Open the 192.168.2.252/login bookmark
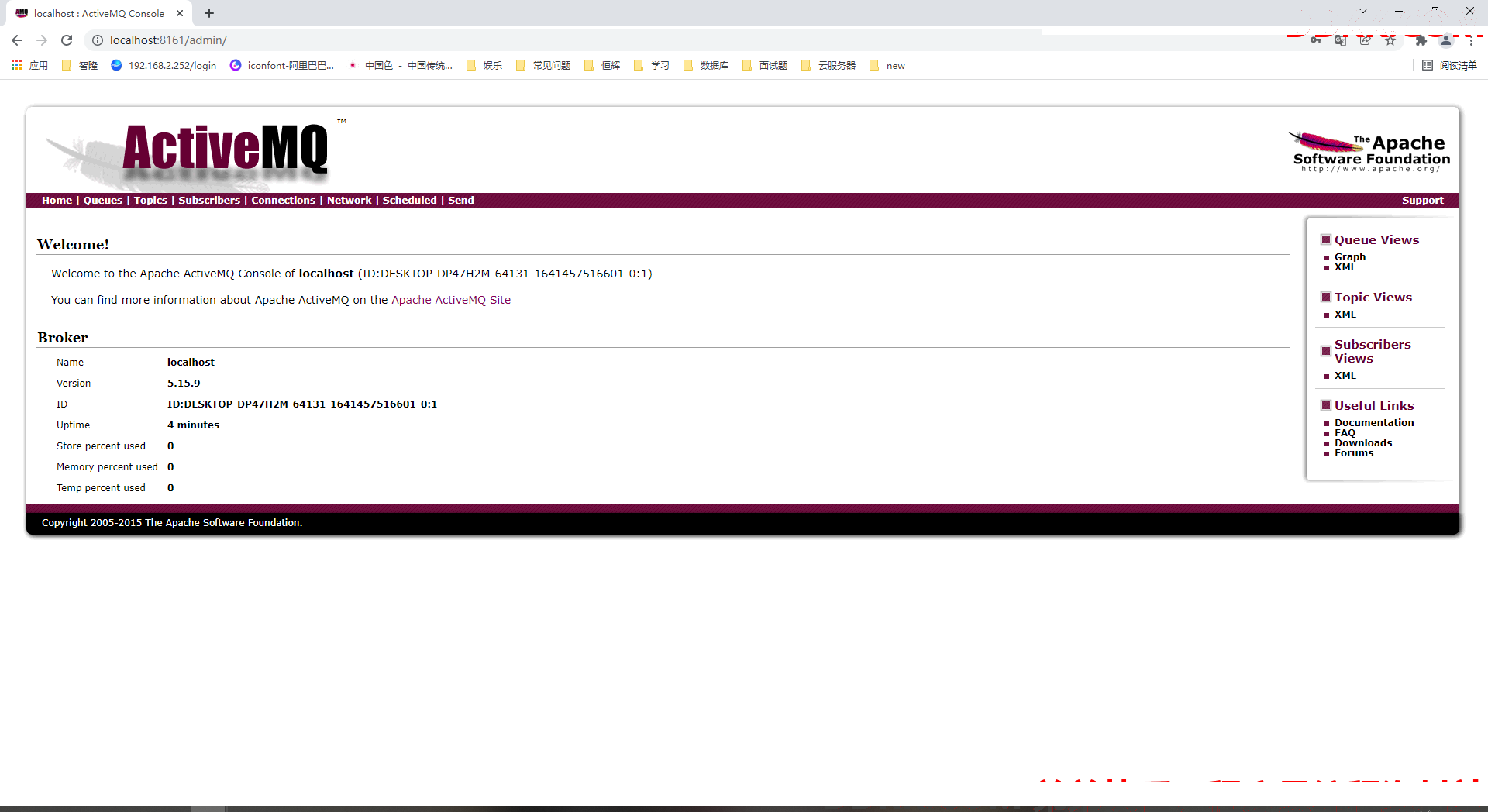 (164, 65)
